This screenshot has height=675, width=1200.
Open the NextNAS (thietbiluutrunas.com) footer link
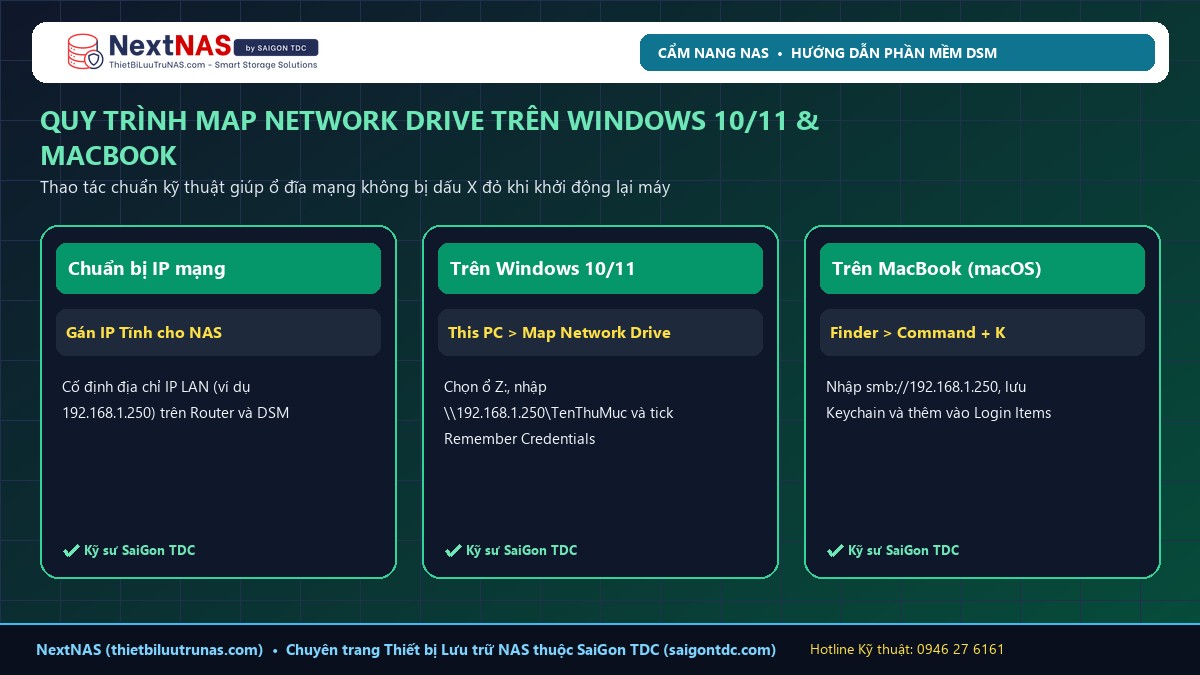150,649
